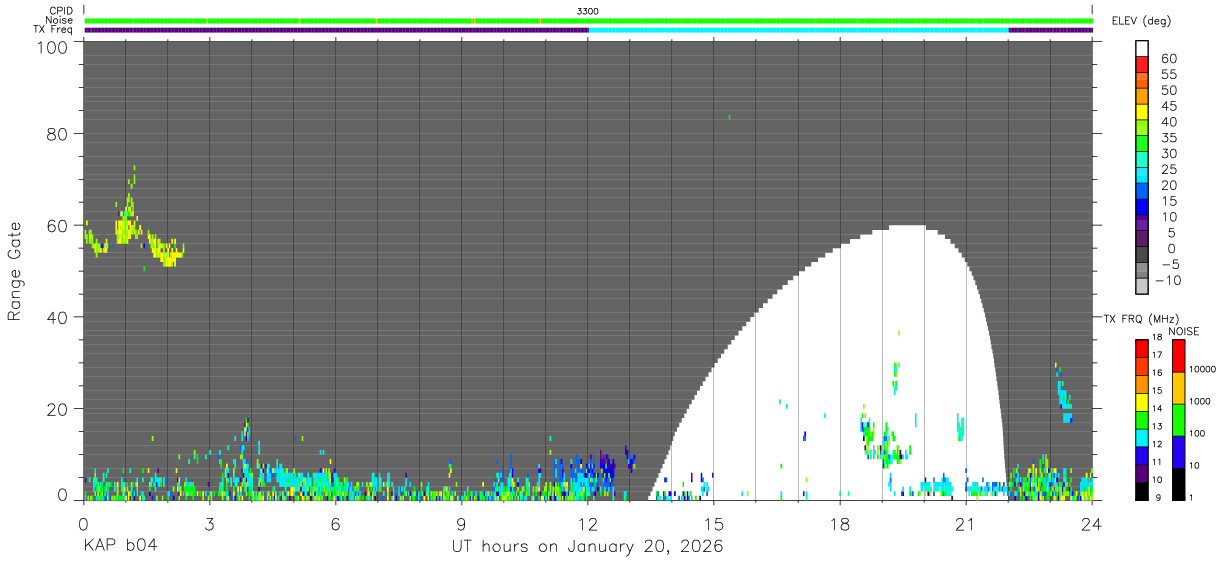Click the black 9–10 MHz TX FRQ swatch
This screenshot has height=567, width=1228.
pos(1141,490)
